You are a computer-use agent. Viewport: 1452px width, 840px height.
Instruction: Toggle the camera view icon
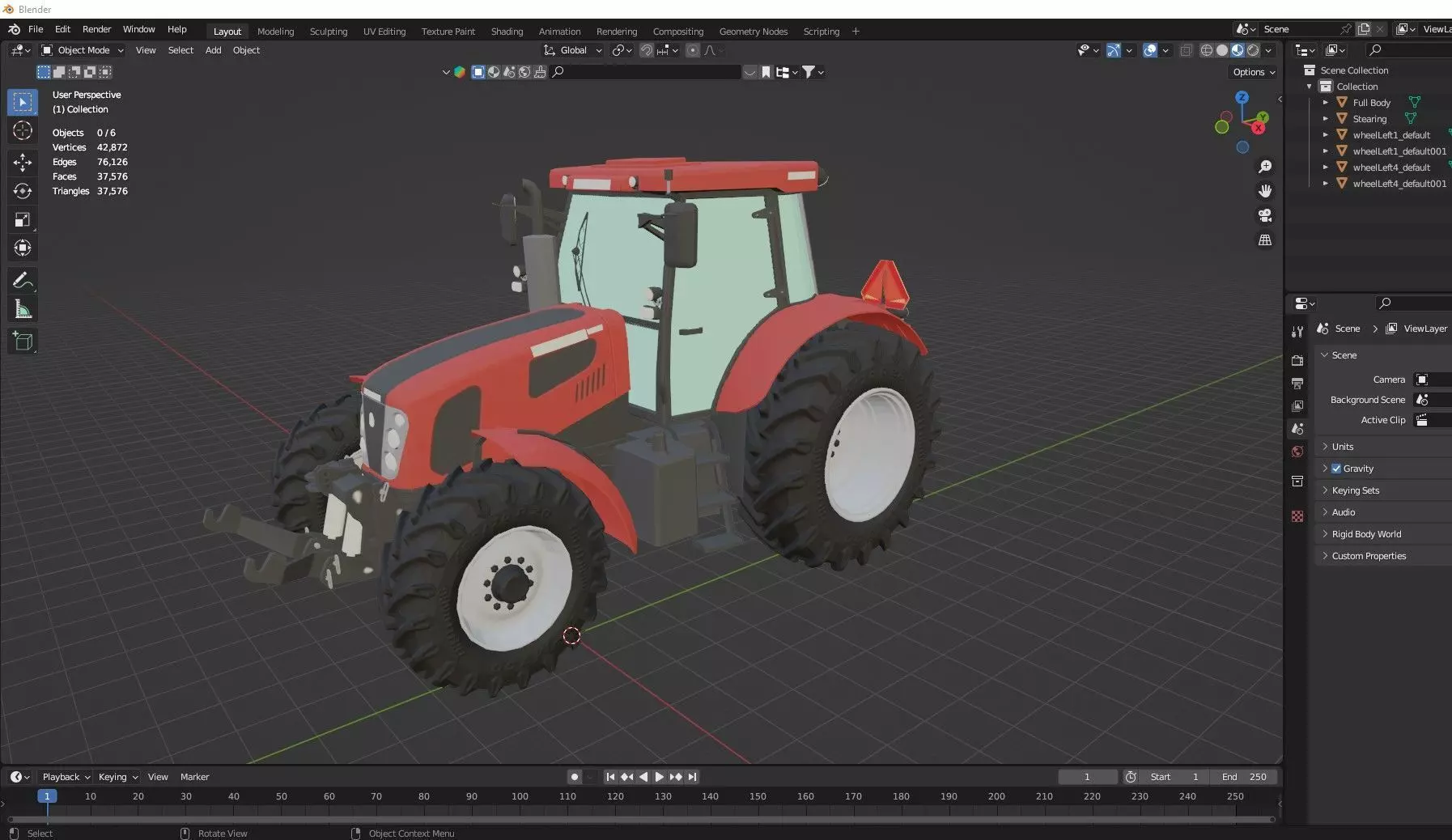pyautogui.click(x=1264, y=216)
